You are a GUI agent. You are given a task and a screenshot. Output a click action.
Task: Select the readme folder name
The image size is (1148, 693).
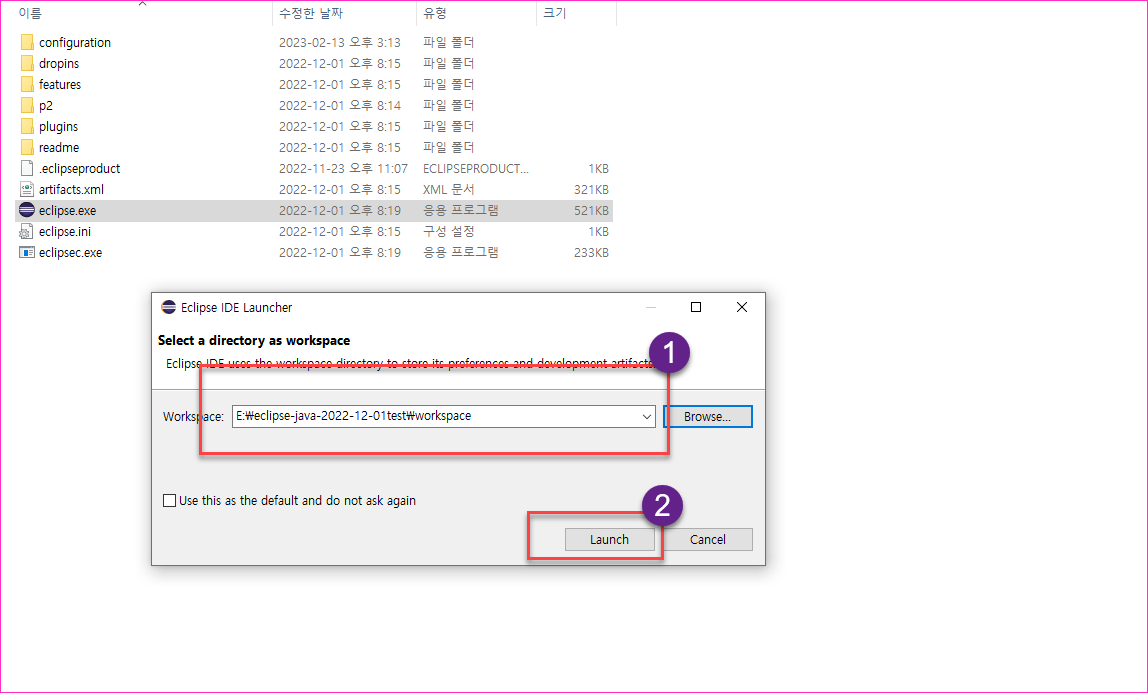59,147
